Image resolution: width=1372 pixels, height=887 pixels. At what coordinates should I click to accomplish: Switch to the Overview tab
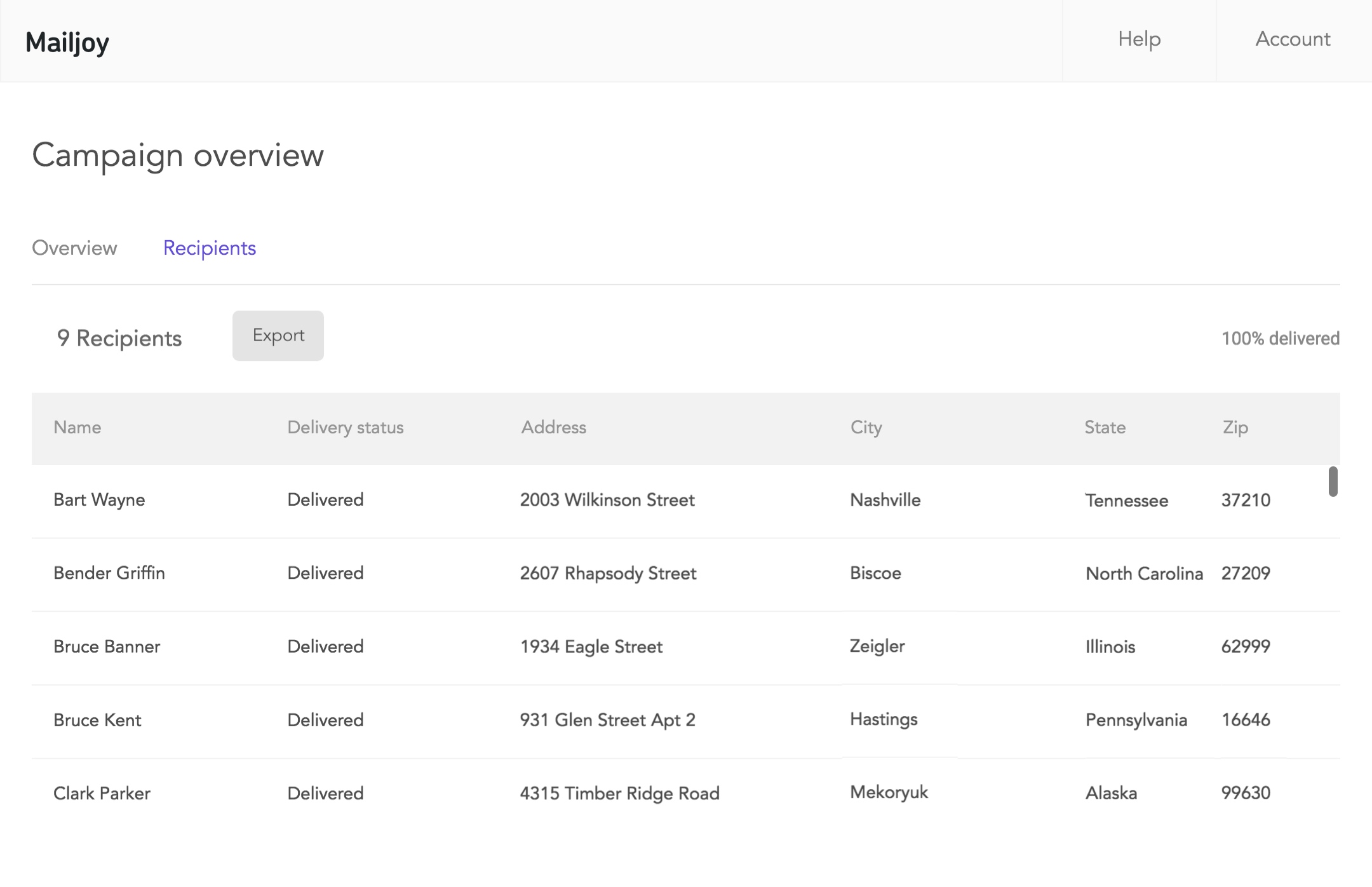pos(74,248)
